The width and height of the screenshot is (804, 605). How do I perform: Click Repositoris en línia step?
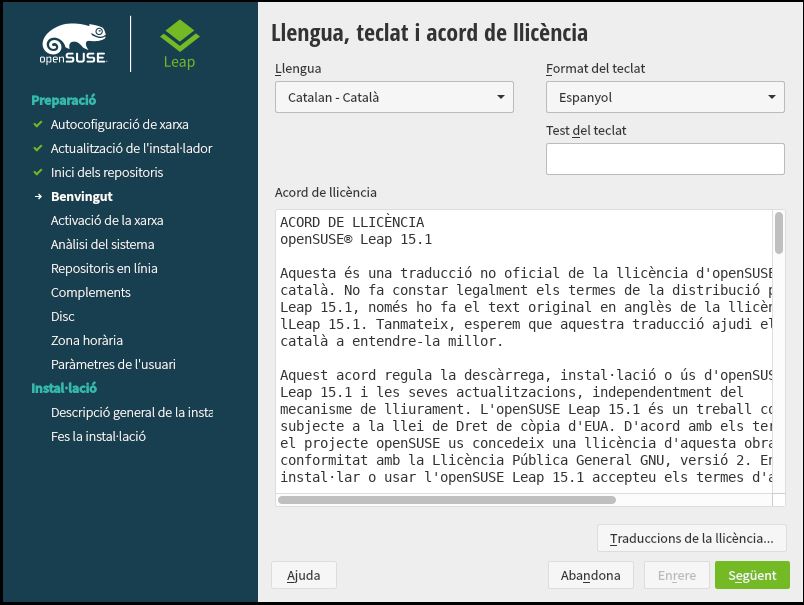pyautogui.click(x=104, y=269)
